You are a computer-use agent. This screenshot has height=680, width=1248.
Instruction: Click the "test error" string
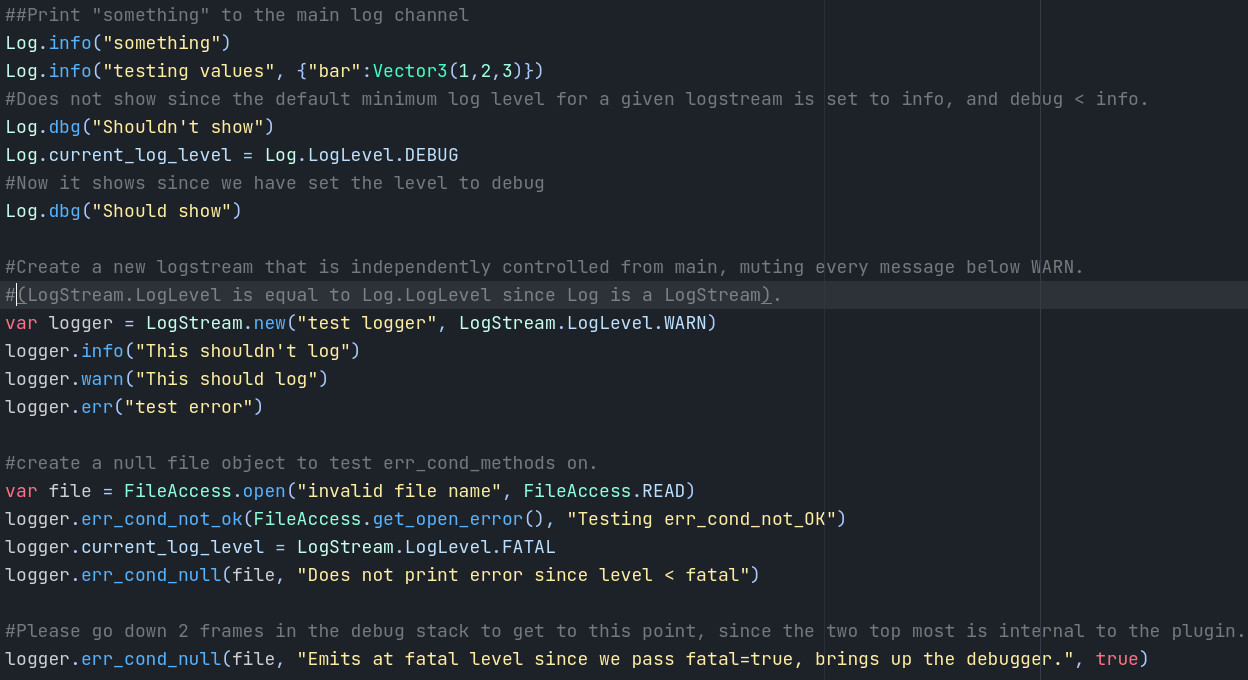pos(189,407)
